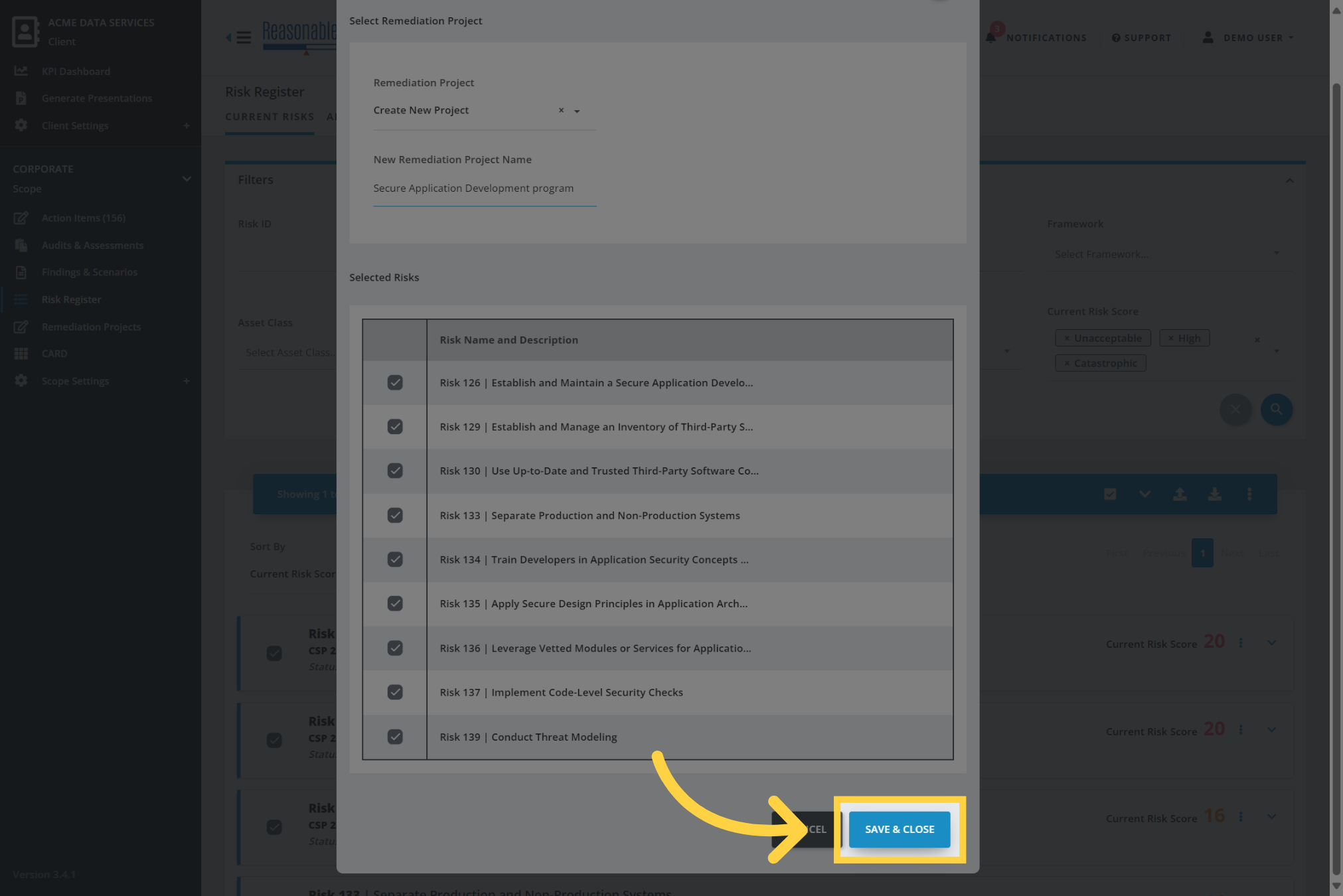Toggle the Risk 130 checkbox
Screen dimensions: 1343x896
tap(395, 471)
